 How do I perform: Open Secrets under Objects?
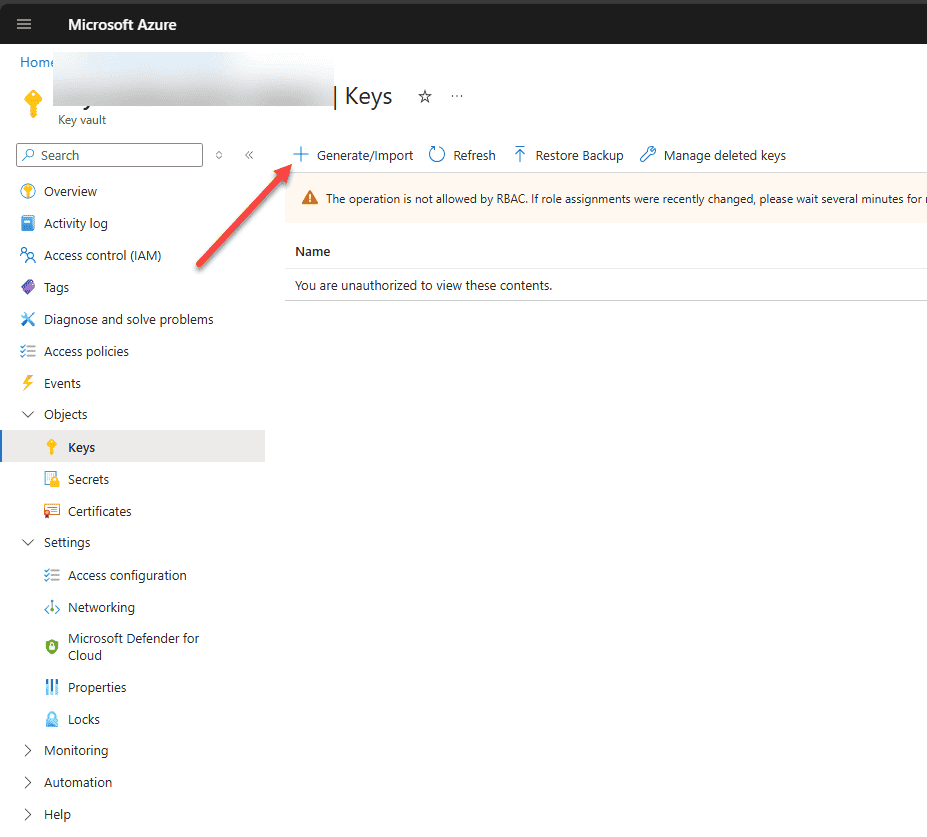(x=88, y=479)
